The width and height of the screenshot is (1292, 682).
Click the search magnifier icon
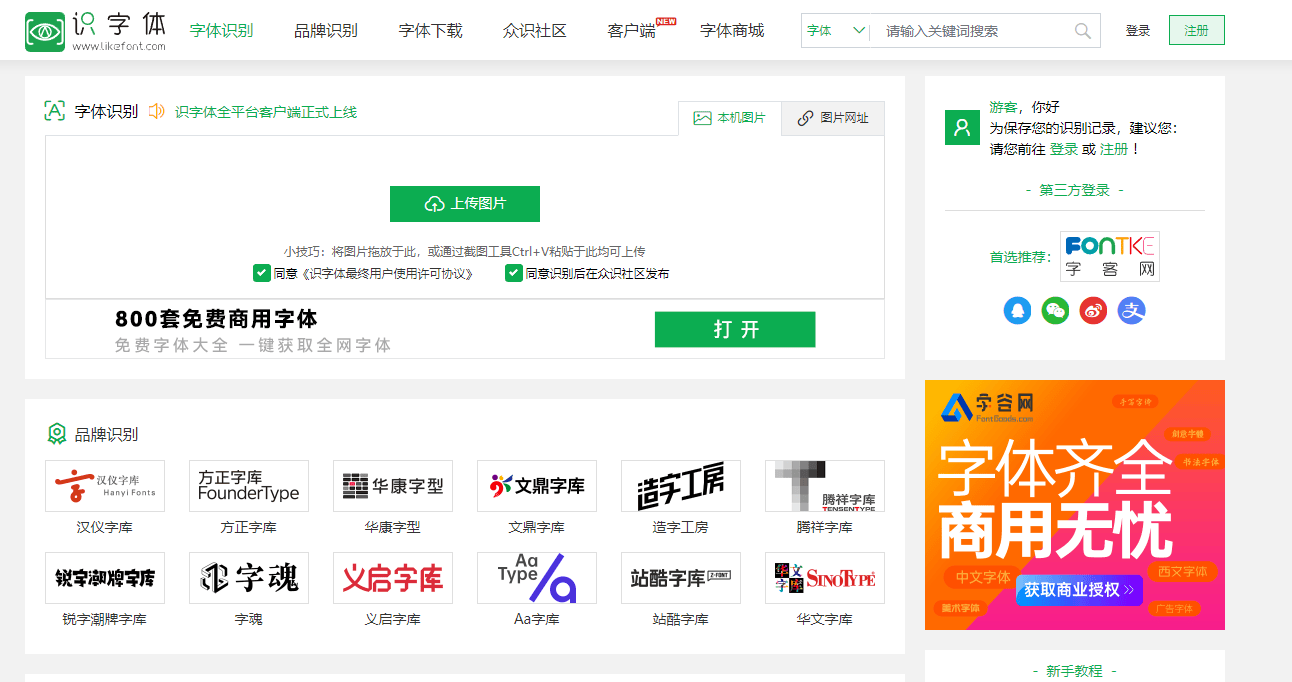tap(1082, 30)
